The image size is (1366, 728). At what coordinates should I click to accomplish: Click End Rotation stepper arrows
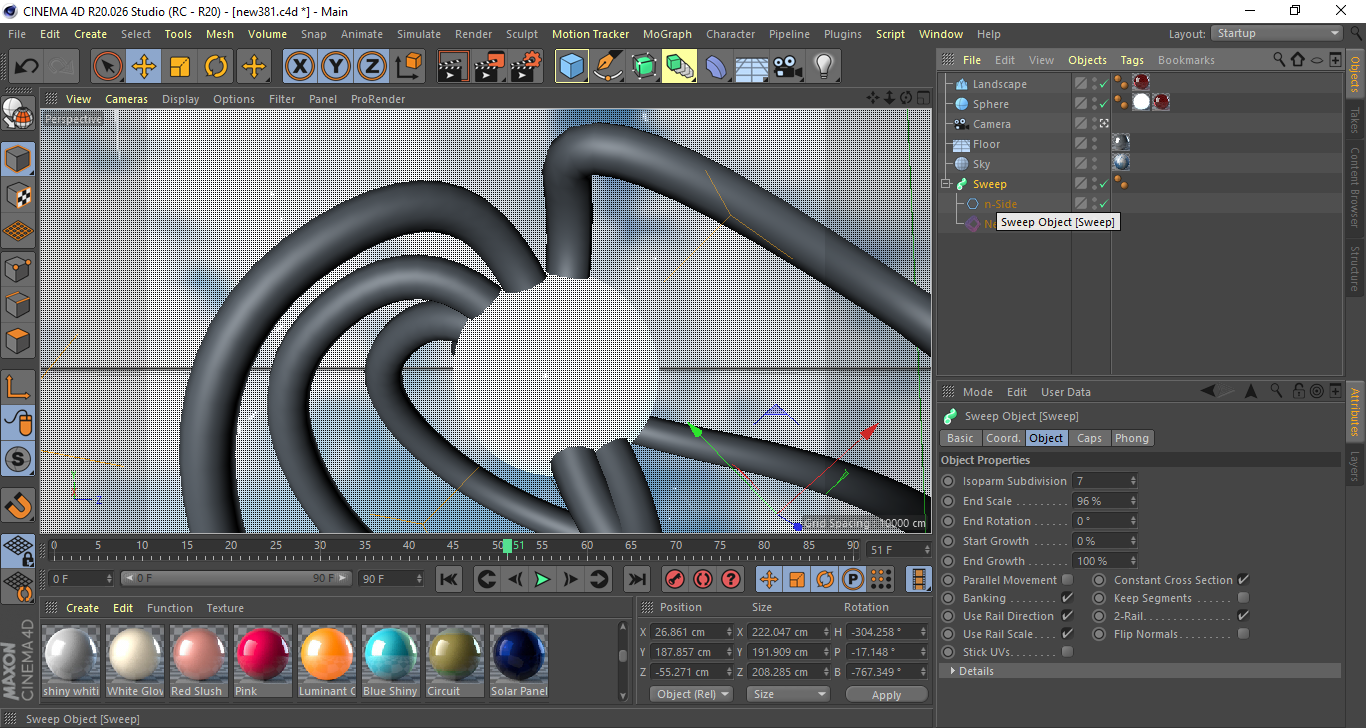1133,521
